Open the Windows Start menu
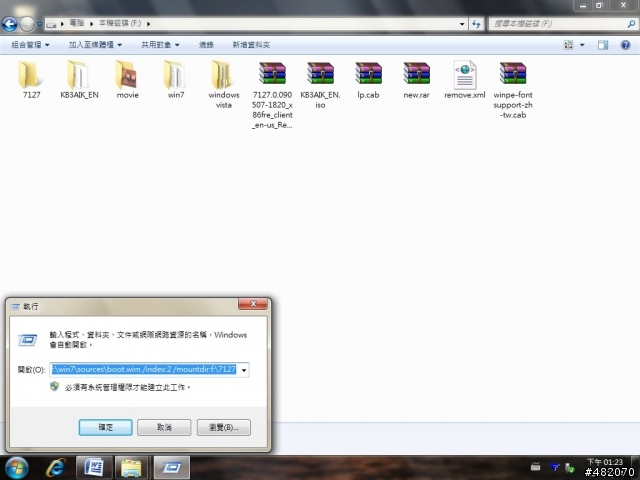640x480 pixels. [x=17, y=468]
